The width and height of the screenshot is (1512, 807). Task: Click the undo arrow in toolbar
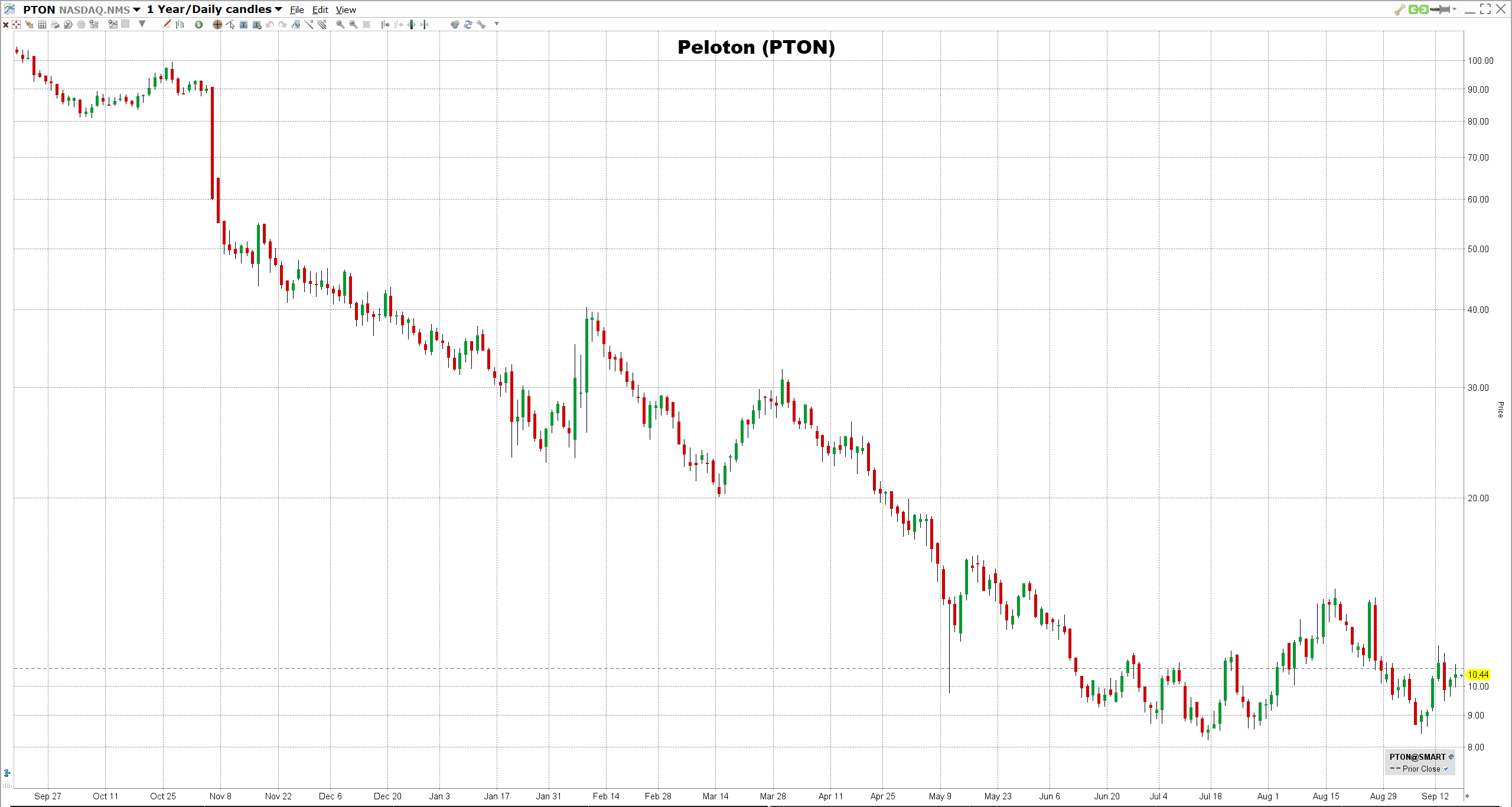coord(269,24)
